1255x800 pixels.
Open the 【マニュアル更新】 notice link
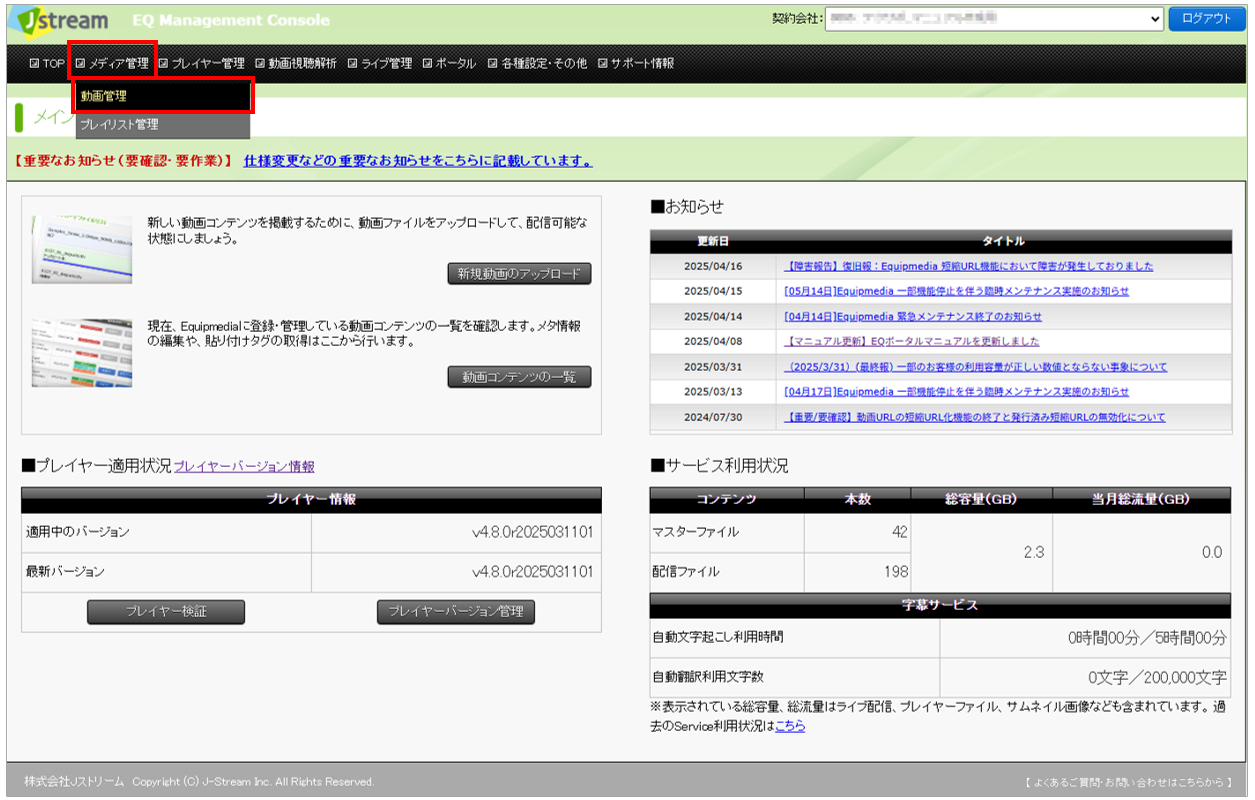click(912, 341)
